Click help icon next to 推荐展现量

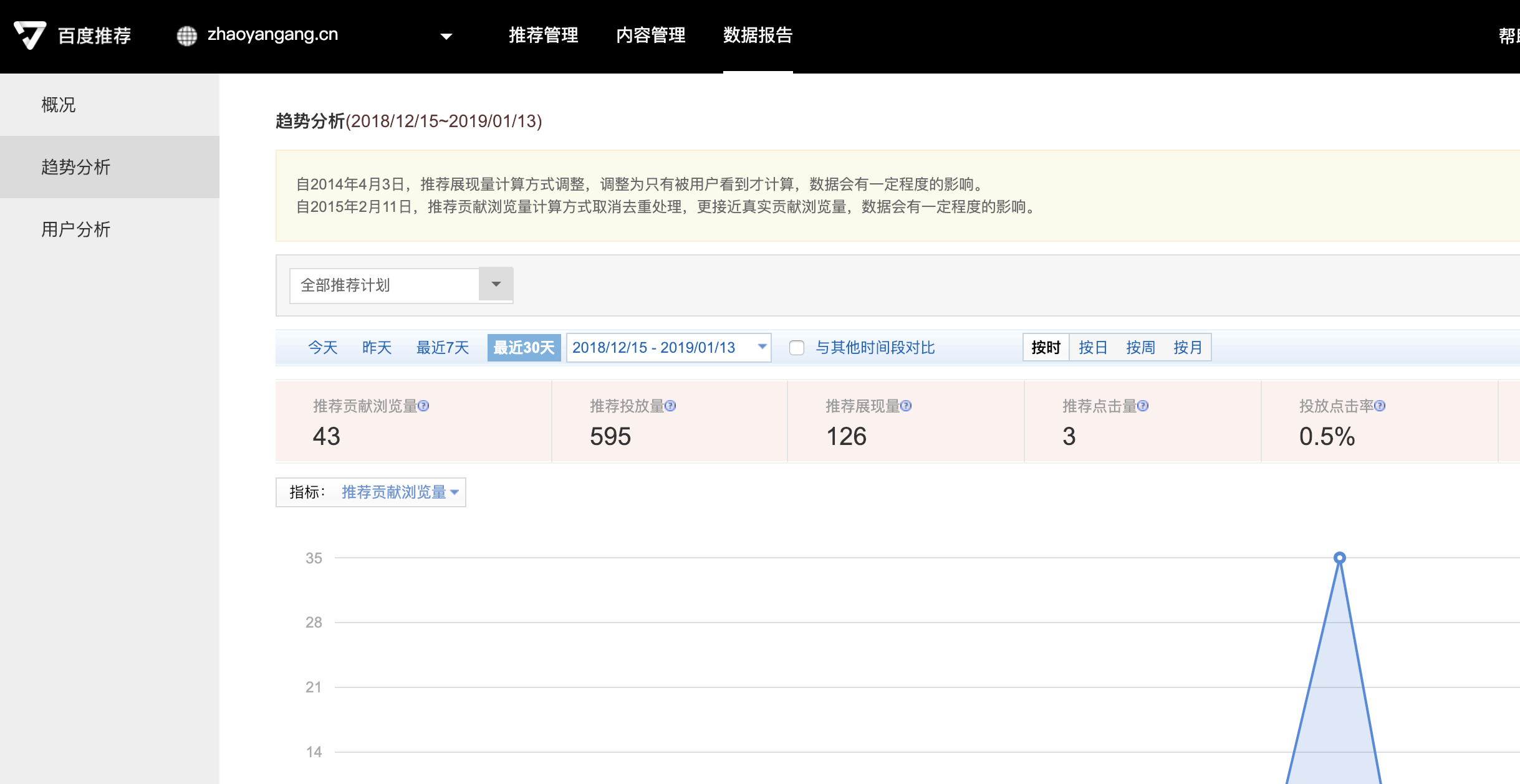coord(906,406)
